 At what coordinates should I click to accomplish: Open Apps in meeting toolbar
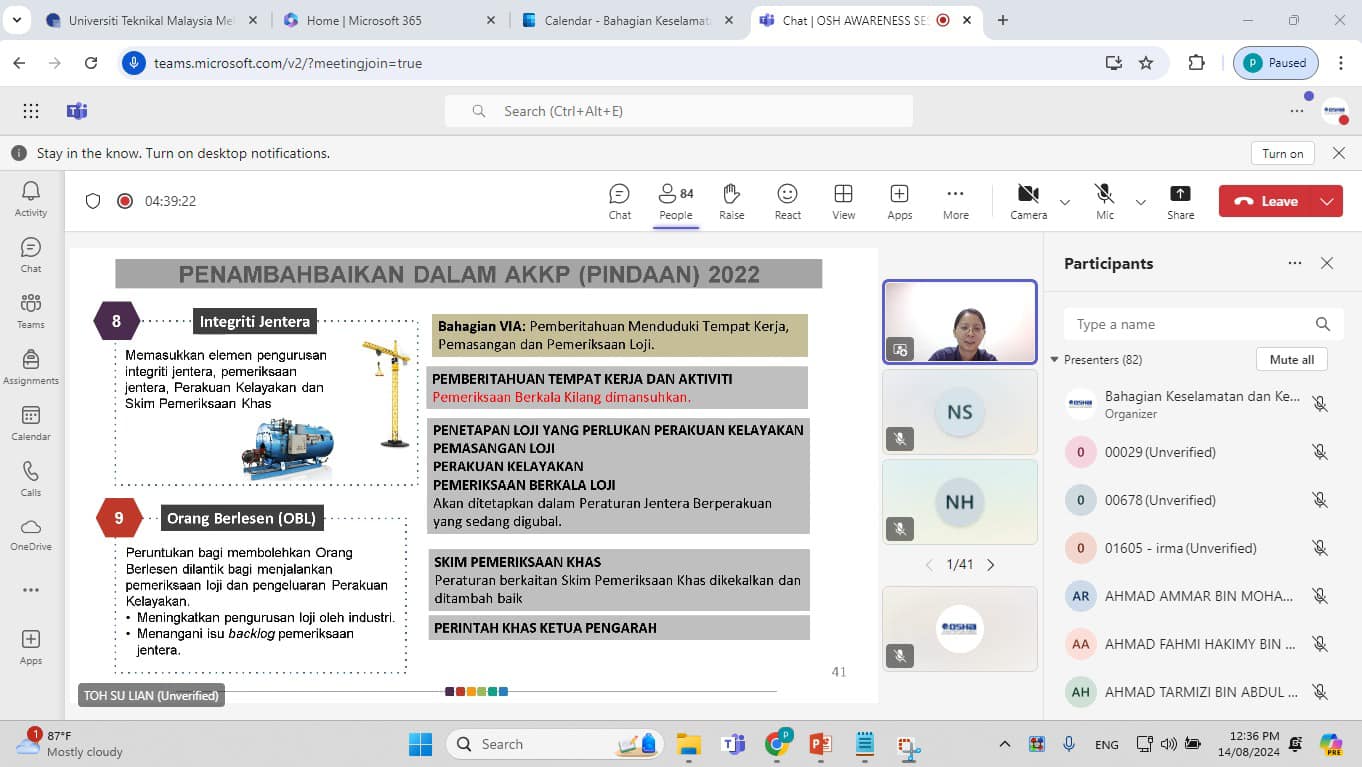pyautogui.click(x=899, y=200)
